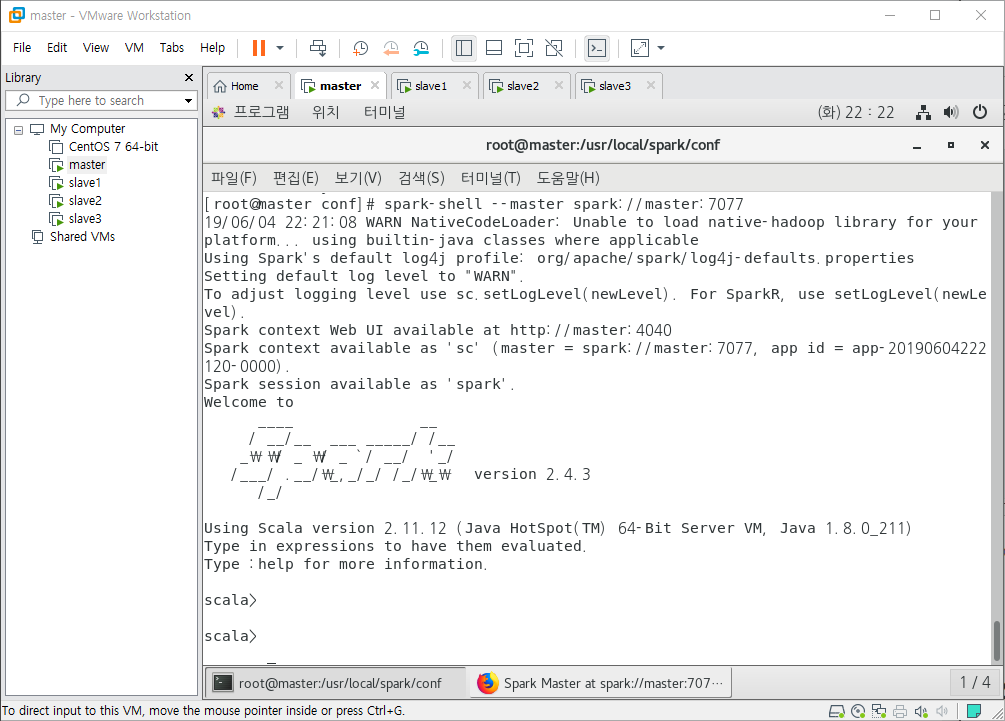Select slave3 VM in library tree
1005x721 pixels.
(x=85, y=219)
